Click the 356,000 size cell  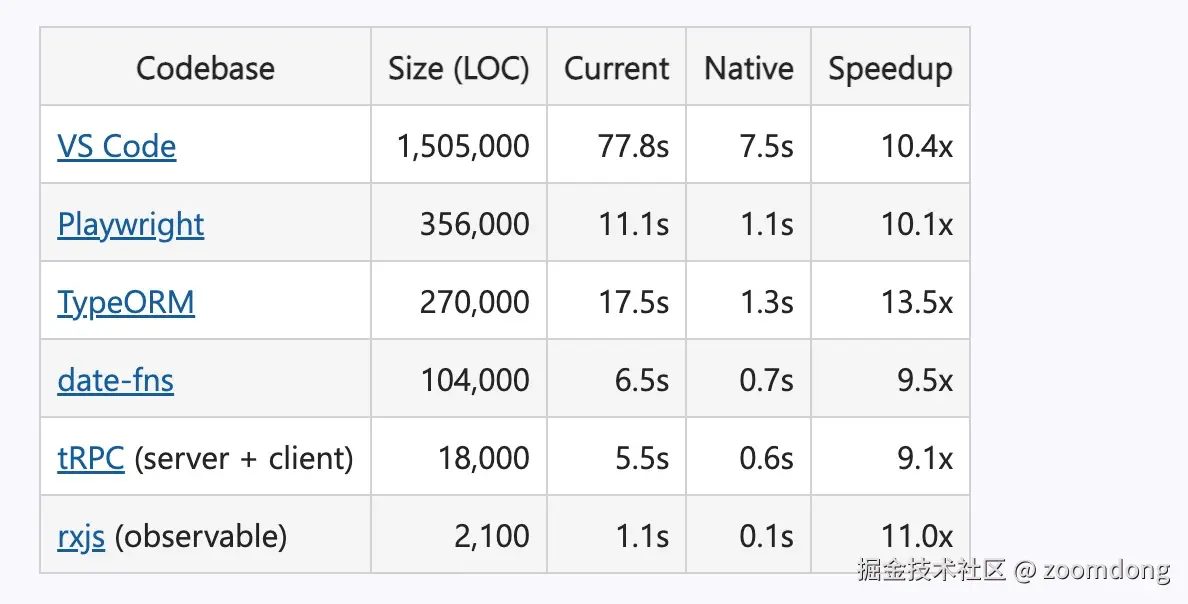[x=475, y=224]
